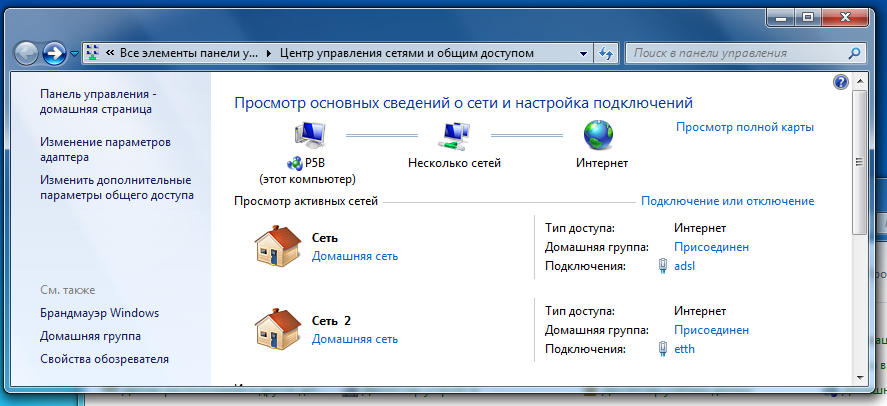Click the 'См. также' heading text
The width and height of the screenshot is (887, 406).
67,290
